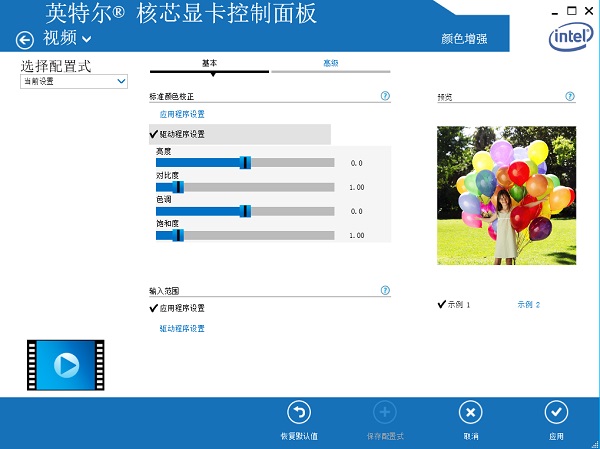
Task: Click the video filmstrip play icon
Action: pos(65,365)
